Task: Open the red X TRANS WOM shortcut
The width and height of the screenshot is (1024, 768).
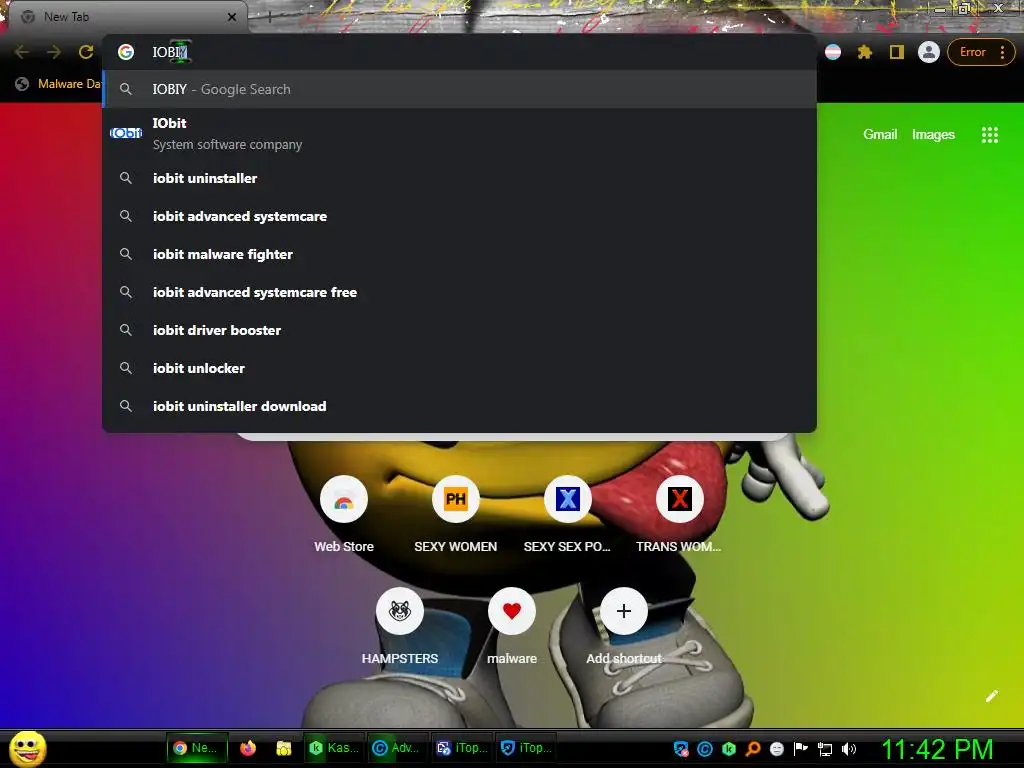Action: click(x=679, y=515)
